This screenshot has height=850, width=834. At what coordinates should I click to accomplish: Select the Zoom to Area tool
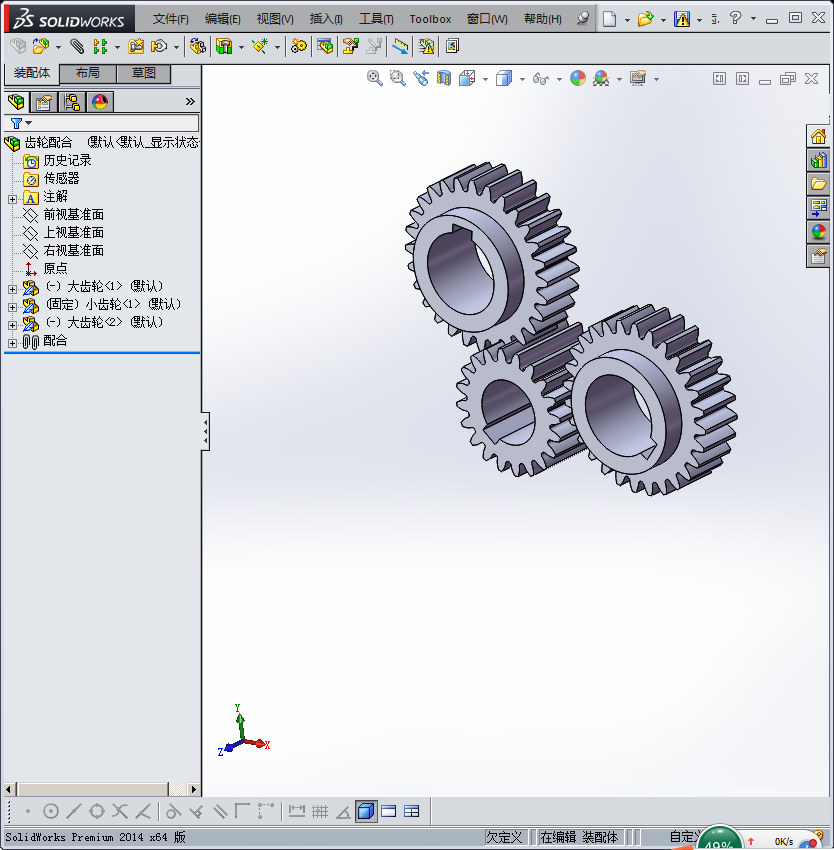[x=398, y=77]
